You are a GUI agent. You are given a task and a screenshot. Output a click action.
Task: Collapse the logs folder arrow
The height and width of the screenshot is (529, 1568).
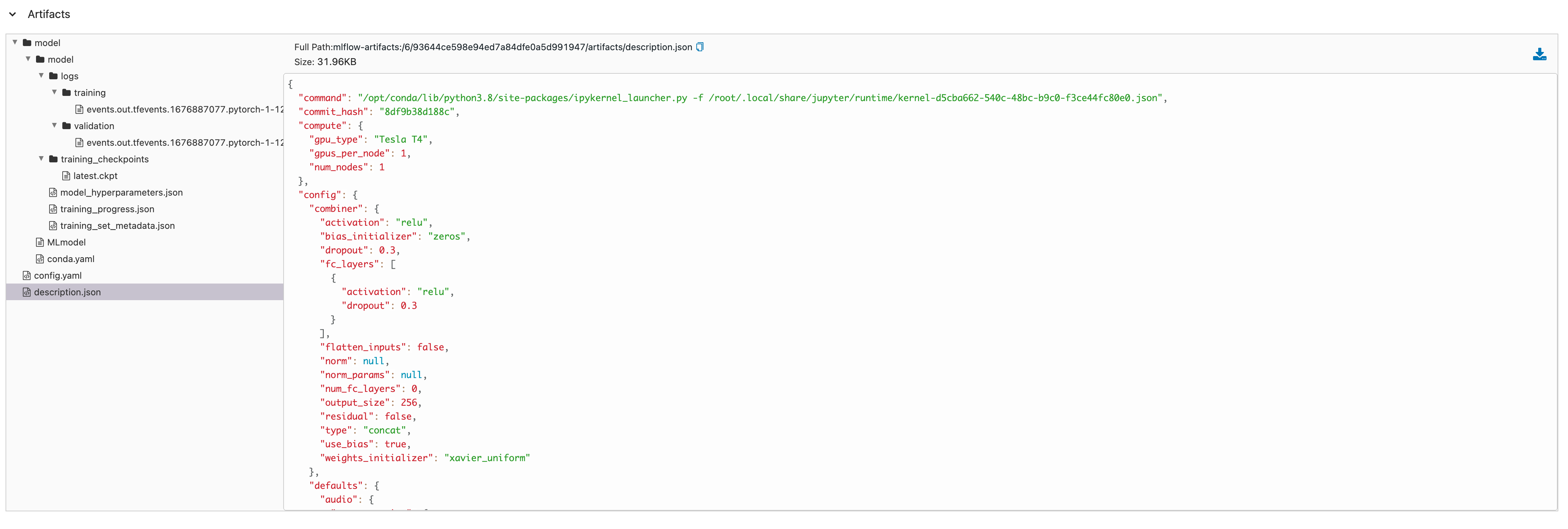click(42, 75)
